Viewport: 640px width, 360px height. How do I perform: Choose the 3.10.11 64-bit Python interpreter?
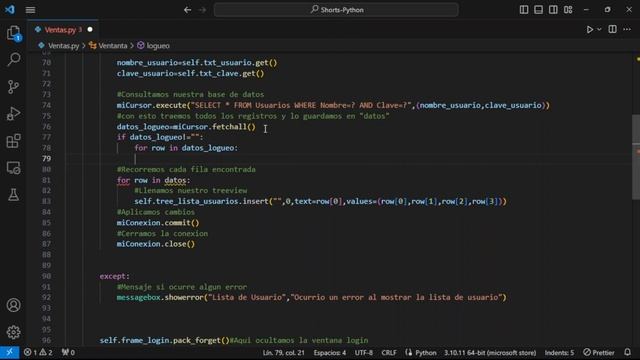(490, 352)
